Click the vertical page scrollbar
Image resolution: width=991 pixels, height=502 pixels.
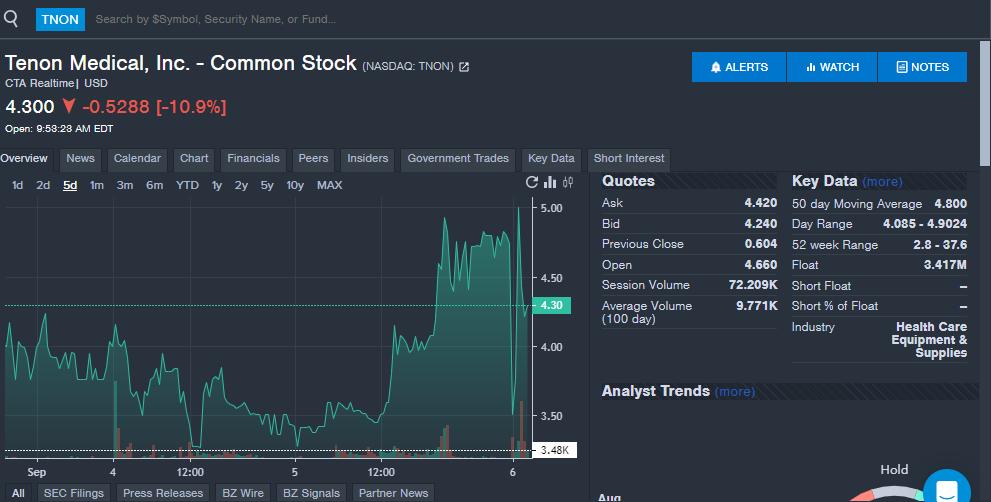pyautogui.click(x=985, y=104)
